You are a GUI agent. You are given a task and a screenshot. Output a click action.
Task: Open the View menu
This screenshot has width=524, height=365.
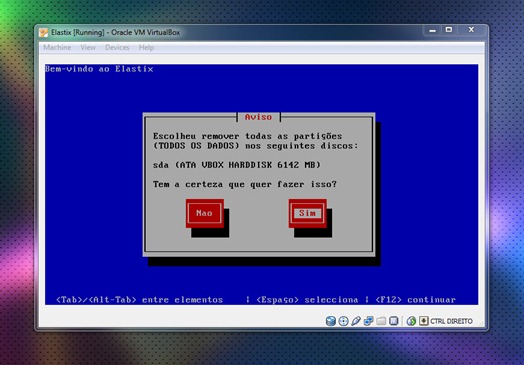pyautogui.click(x=88, y=47)
